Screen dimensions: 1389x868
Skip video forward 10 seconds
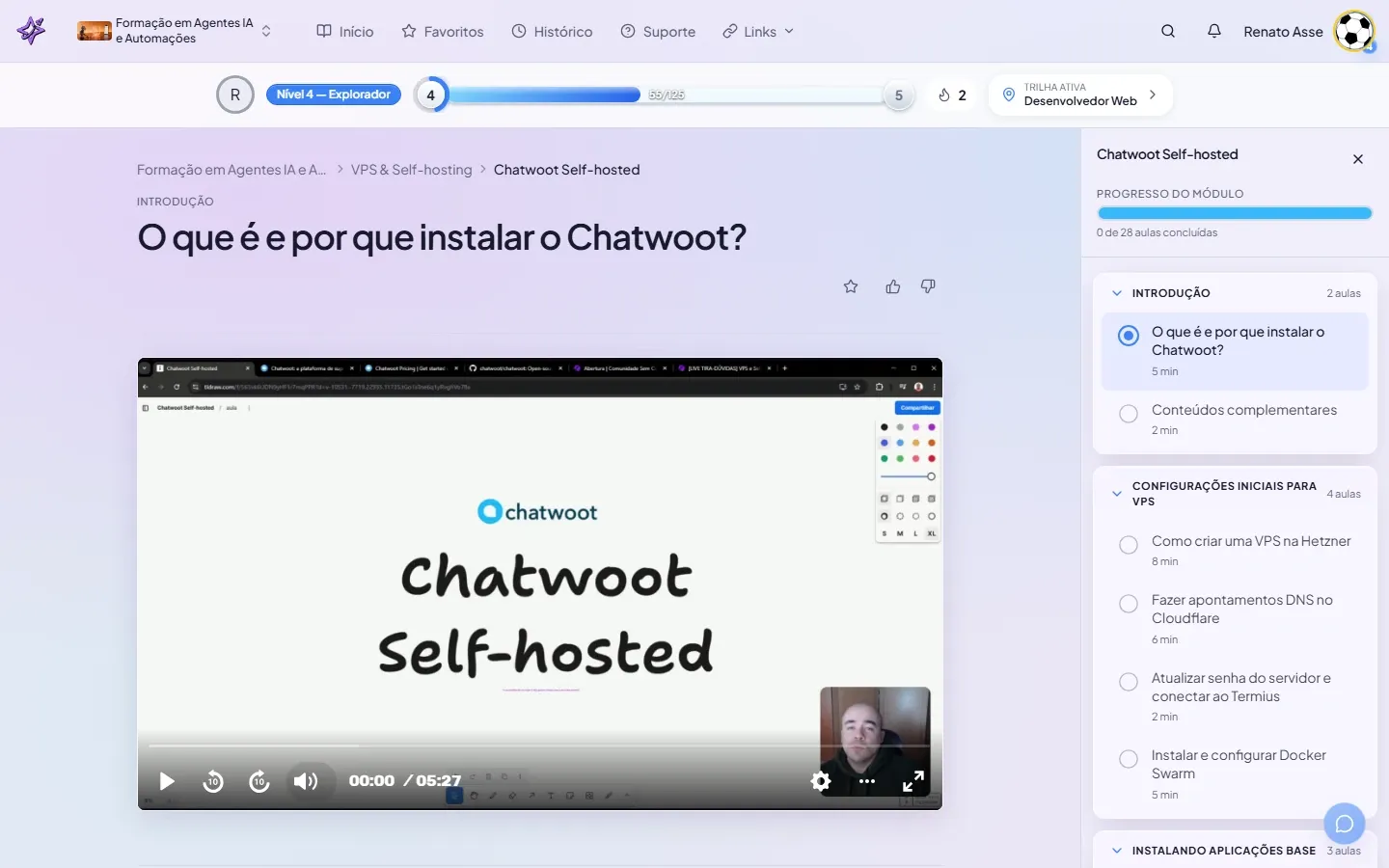click(259, 781)
